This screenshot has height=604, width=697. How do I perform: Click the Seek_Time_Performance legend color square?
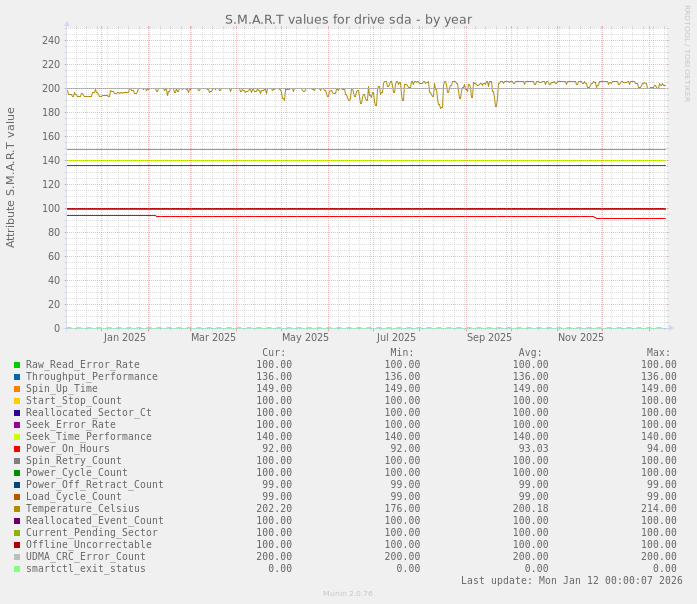[17, 437]
